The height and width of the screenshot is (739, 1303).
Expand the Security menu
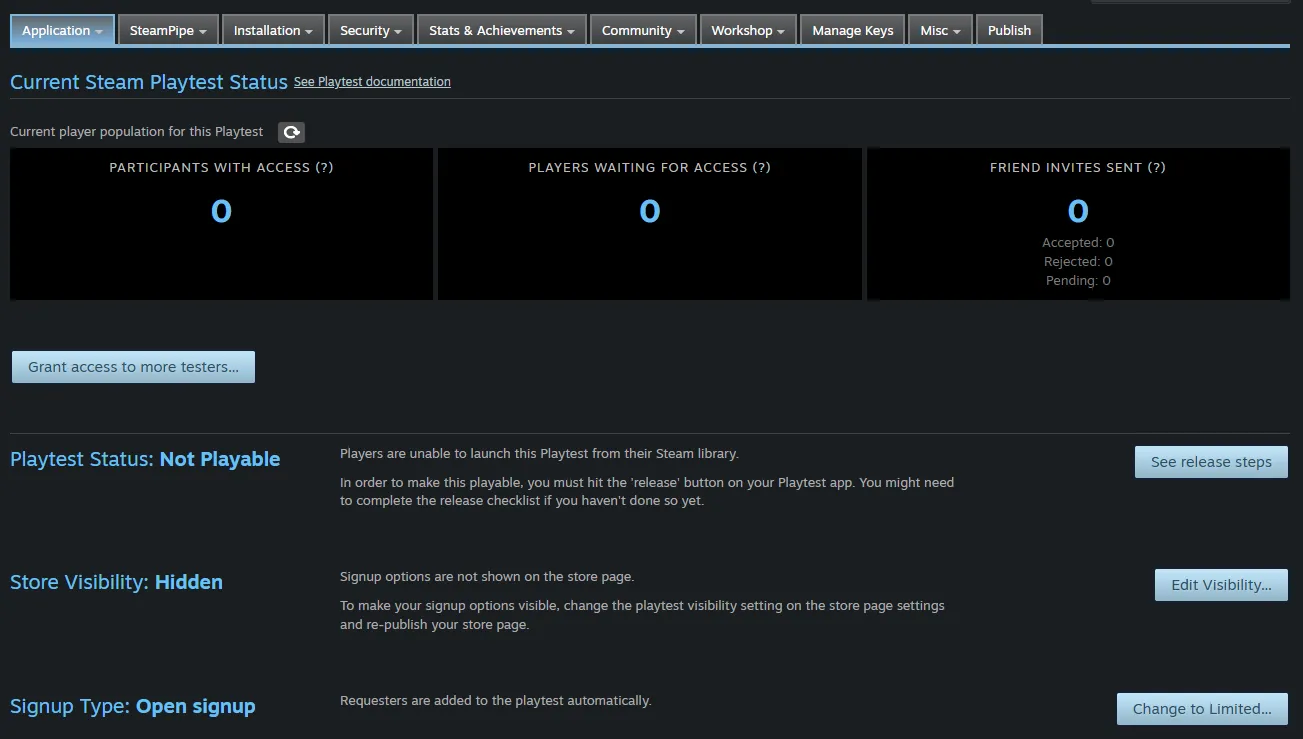[371, 30]
